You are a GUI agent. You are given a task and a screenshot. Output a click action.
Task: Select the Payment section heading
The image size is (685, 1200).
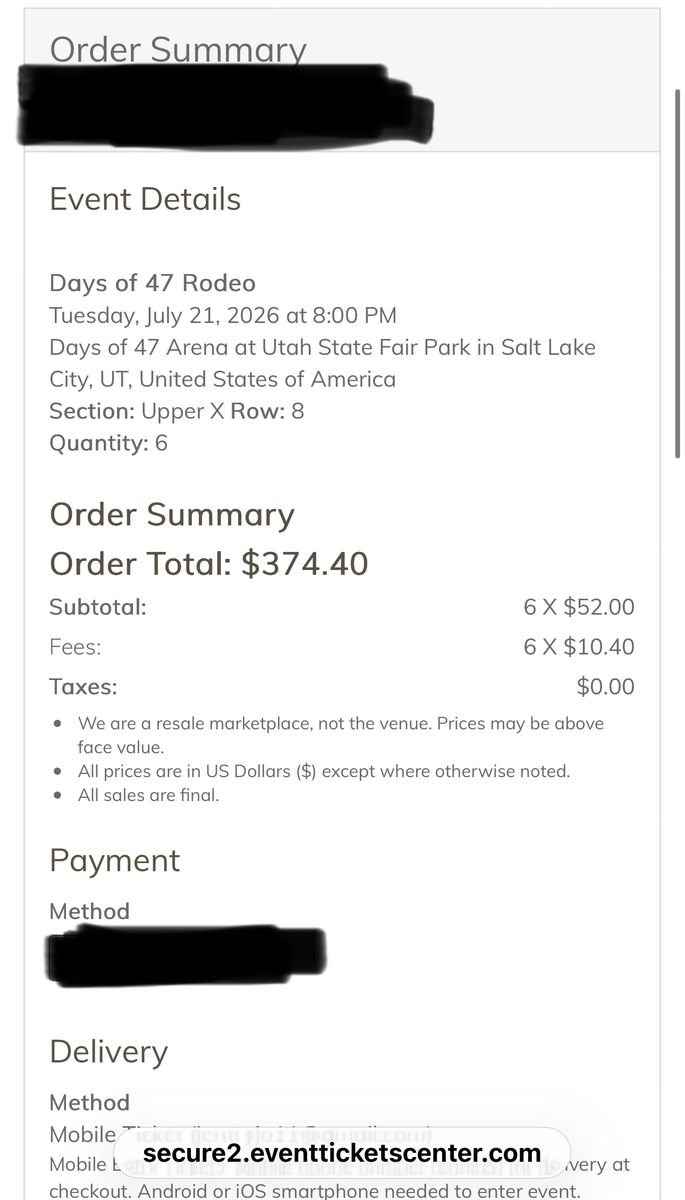pos(115,861)
